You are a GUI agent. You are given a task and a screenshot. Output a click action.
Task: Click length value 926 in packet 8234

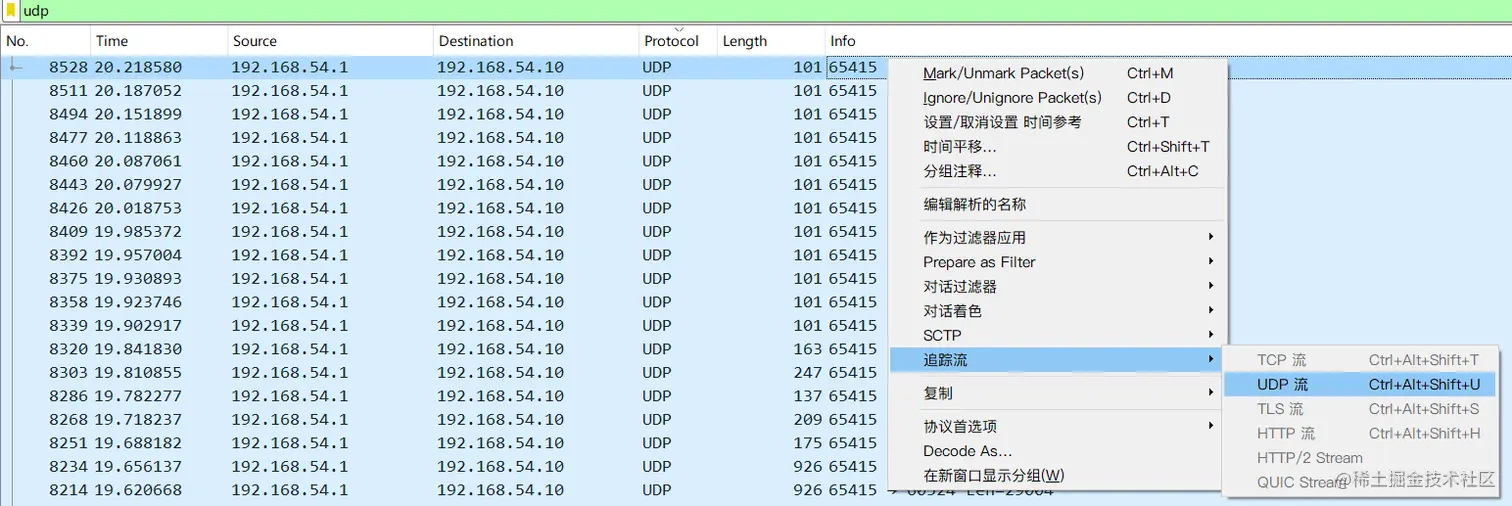point(807,466)
